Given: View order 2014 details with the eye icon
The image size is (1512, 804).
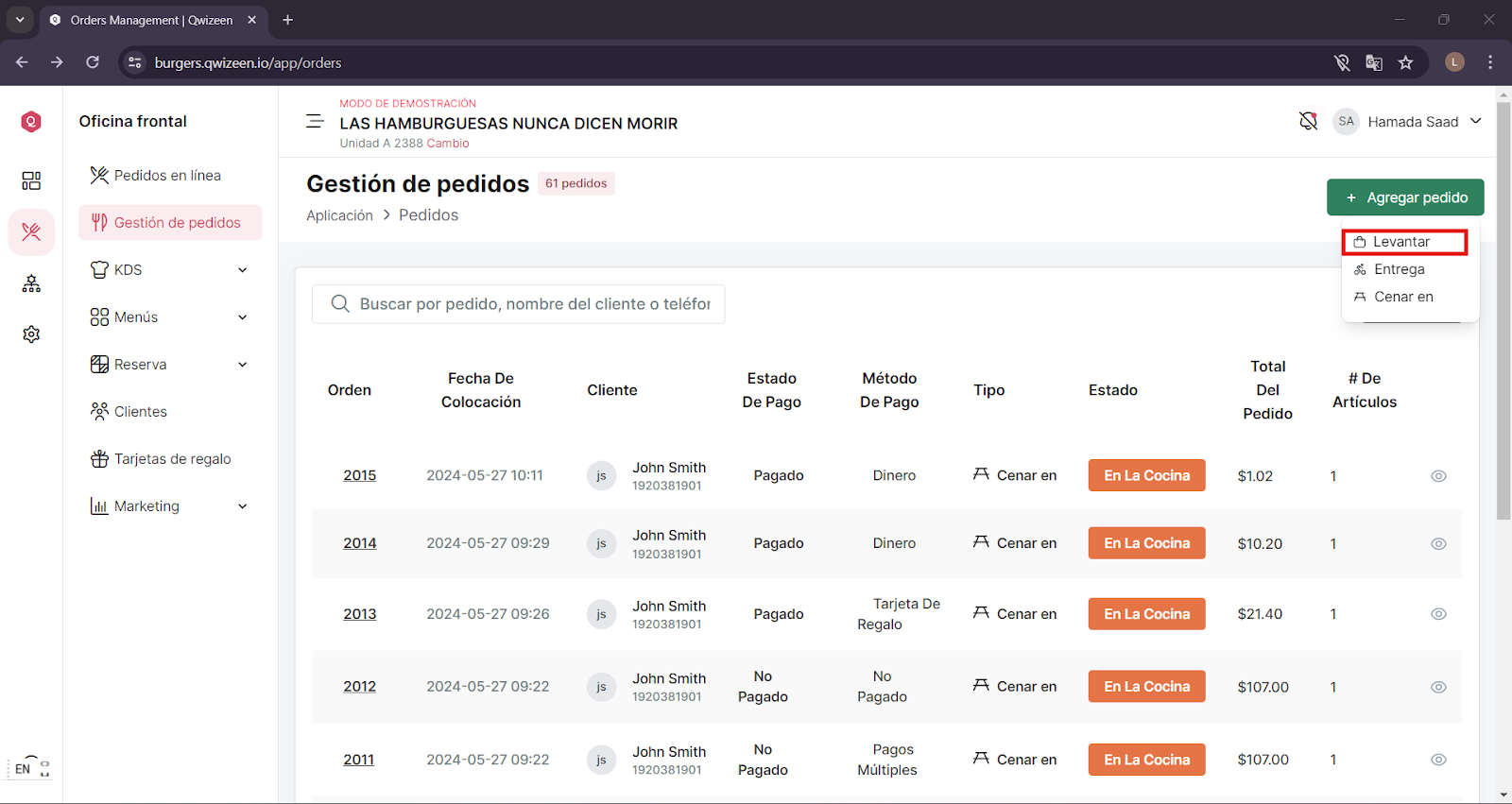Looking at the screenshot, I should (1438, 544).
